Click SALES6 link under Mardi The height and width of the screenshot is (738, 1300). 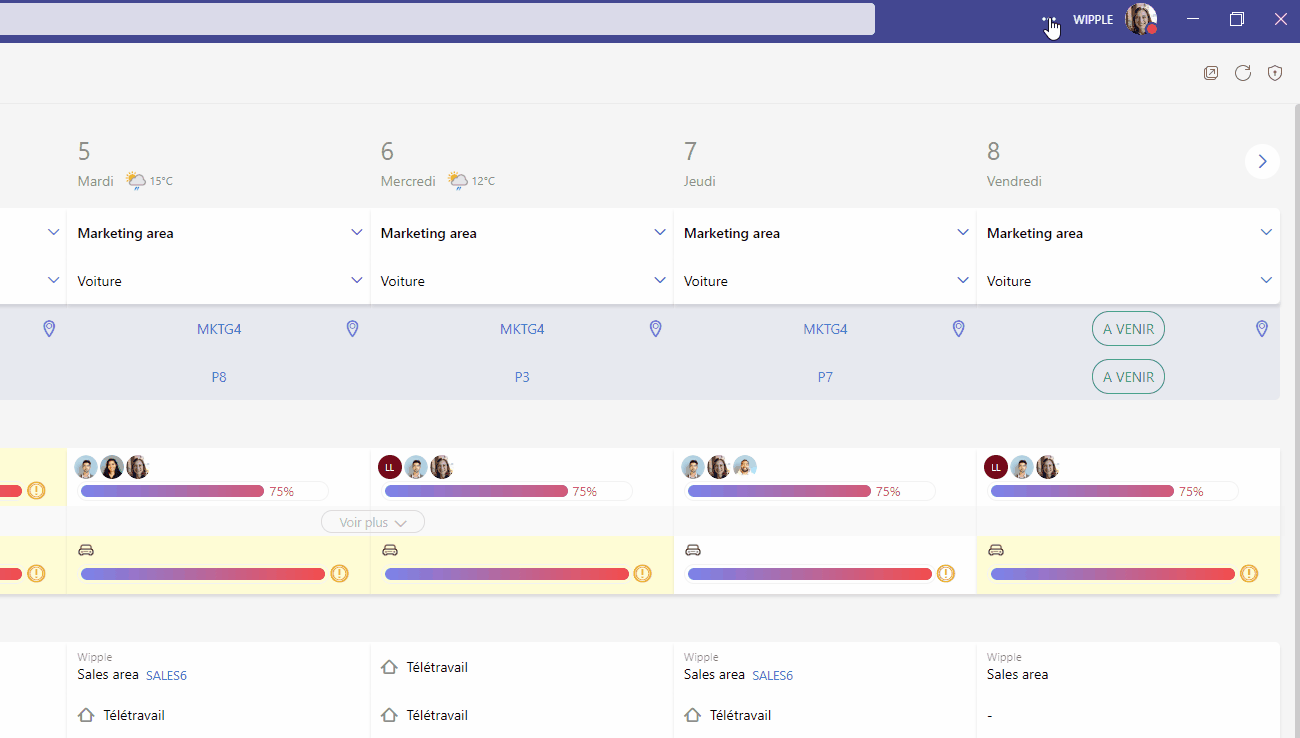pyautogui.click(x=166, y=675)
